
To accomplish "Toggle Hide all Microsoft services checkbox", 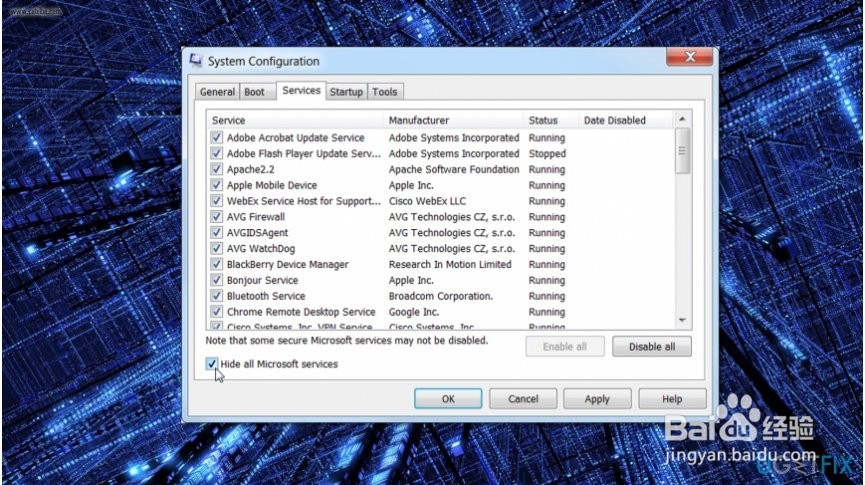I will click(x=211, y=364).
